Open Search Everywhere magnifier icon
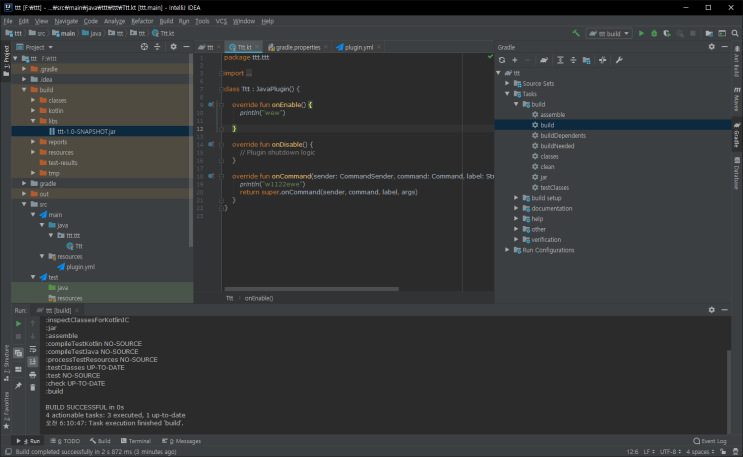Screen dimensions: 743x457 735,33
